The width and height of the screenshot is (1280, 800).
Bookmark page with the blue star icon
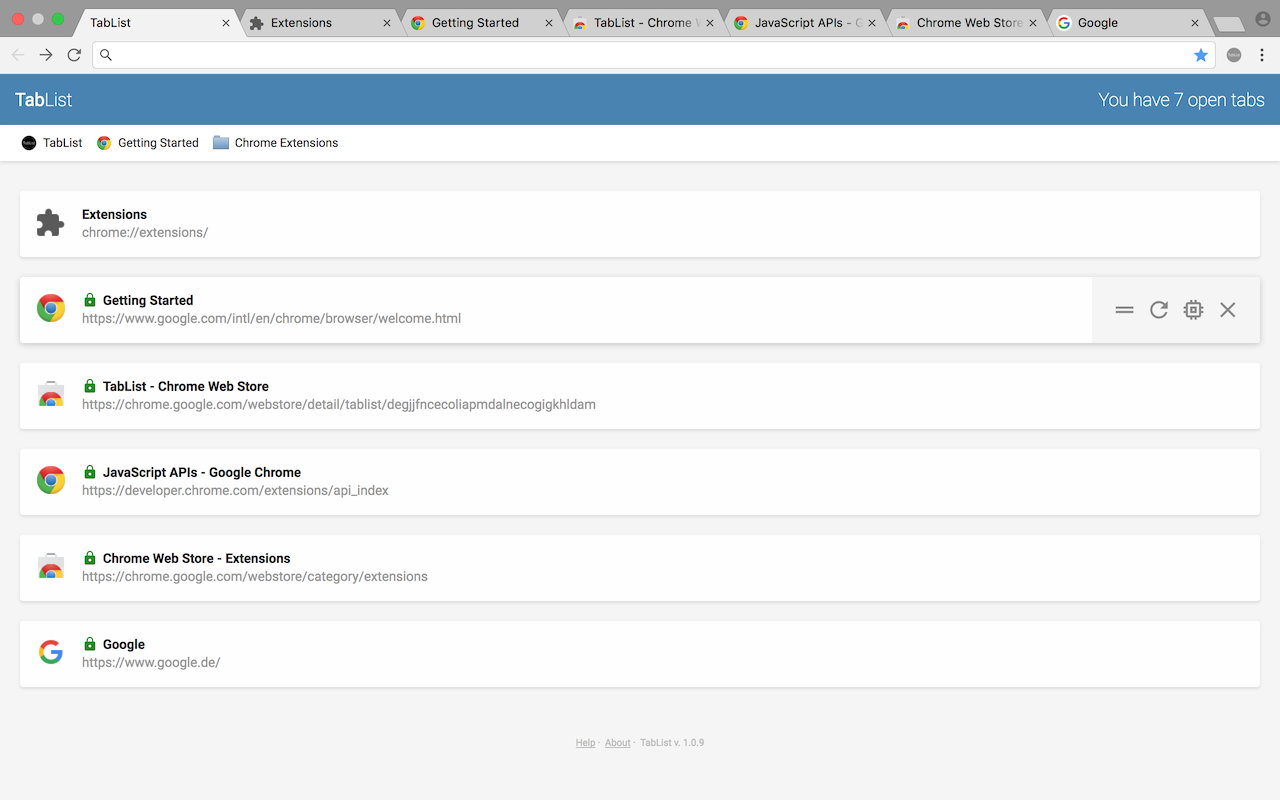pyautogui.click(x=1201, y=55)
